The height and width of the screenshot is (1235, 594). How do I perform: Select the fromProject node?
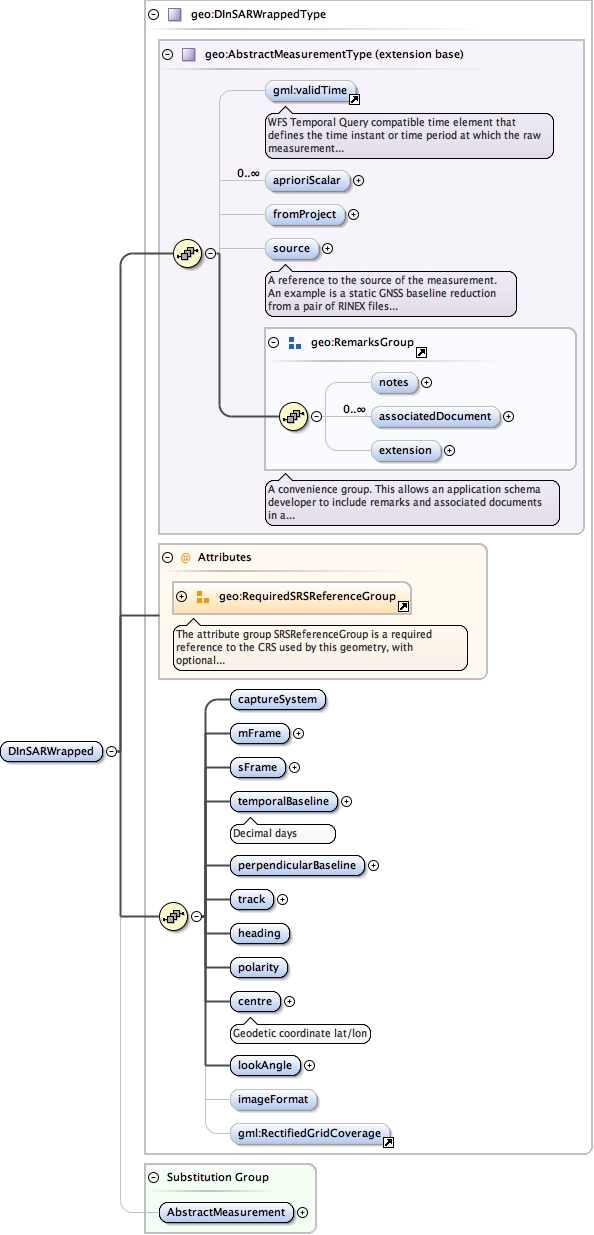[x=304, y=214]
